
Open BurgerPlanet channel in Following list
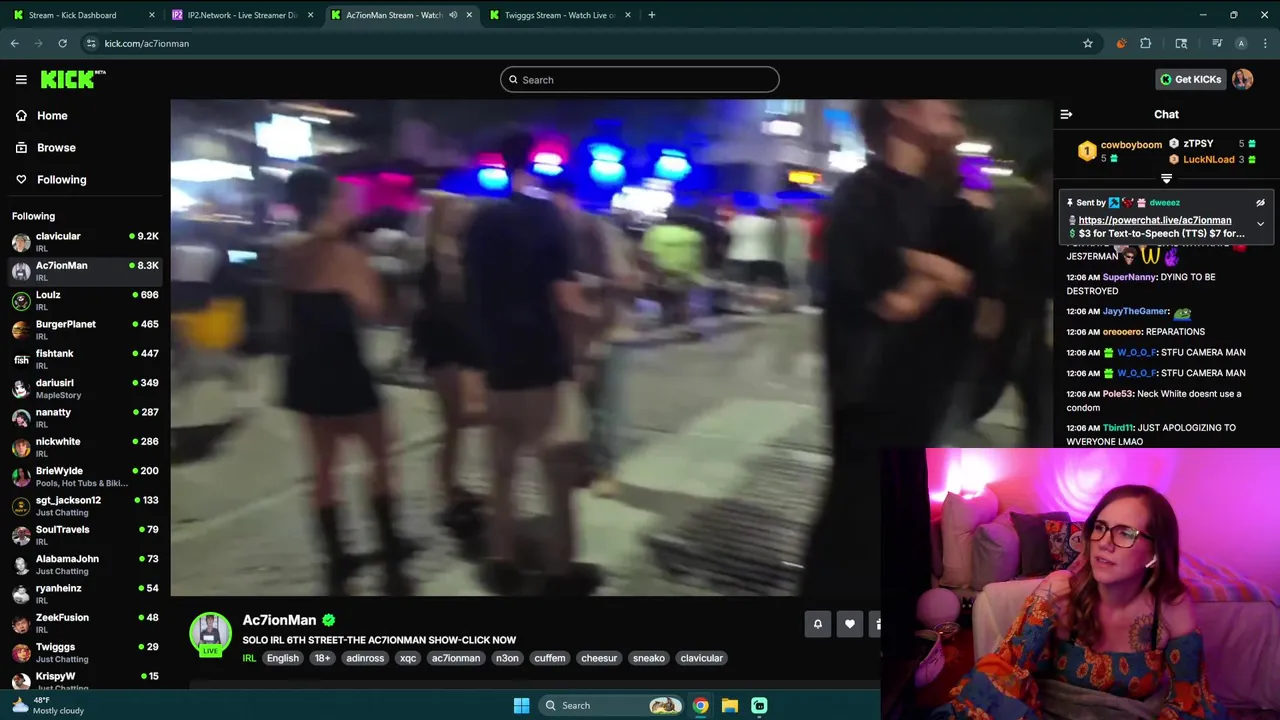click(85, 329)
